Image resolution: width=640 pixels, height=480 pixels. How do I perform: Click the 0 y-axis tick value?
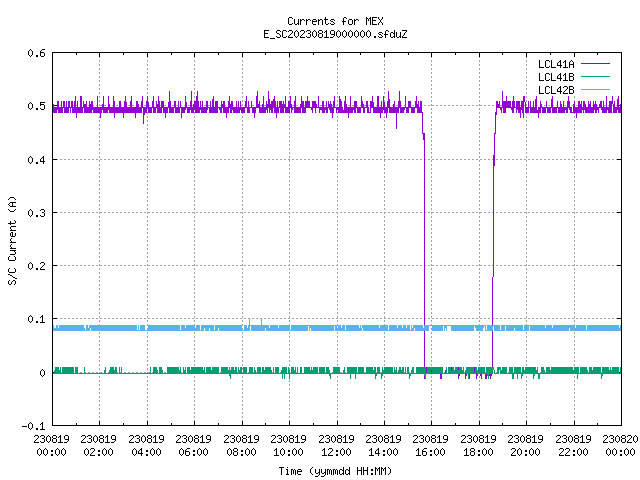tap(42, 373)
